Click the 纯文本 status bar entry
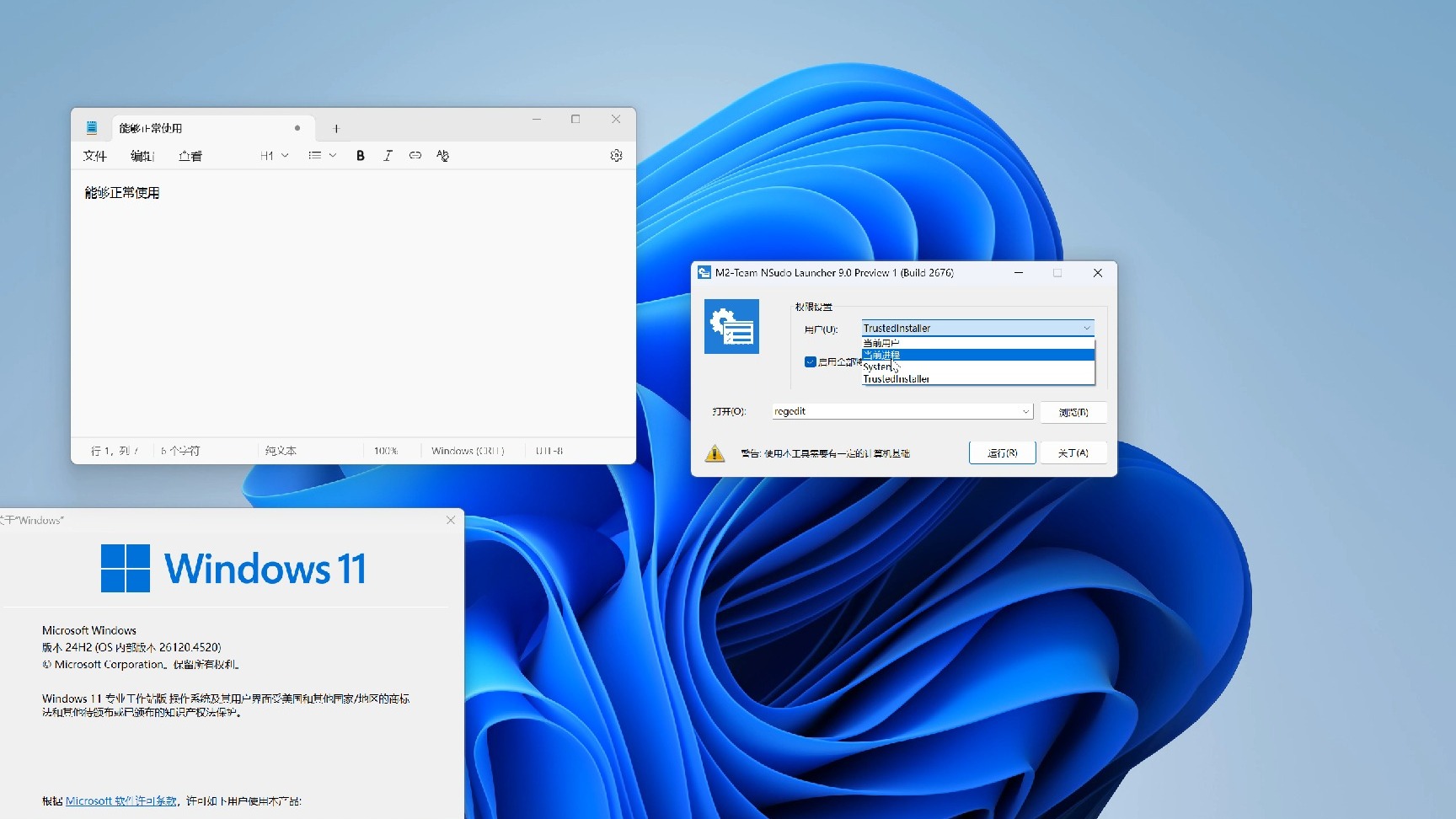Image resolution: width=1456 pixels, height=819 pixels. coord(281,452)
